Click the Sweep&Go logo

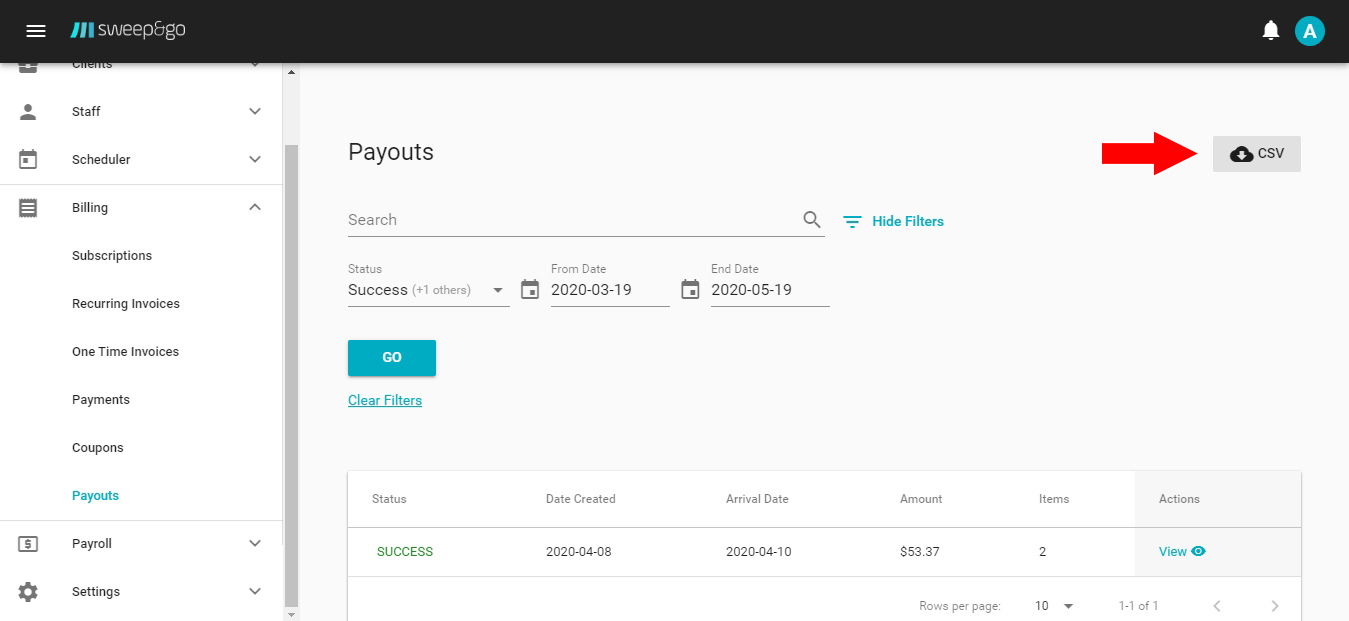[128, 31]
